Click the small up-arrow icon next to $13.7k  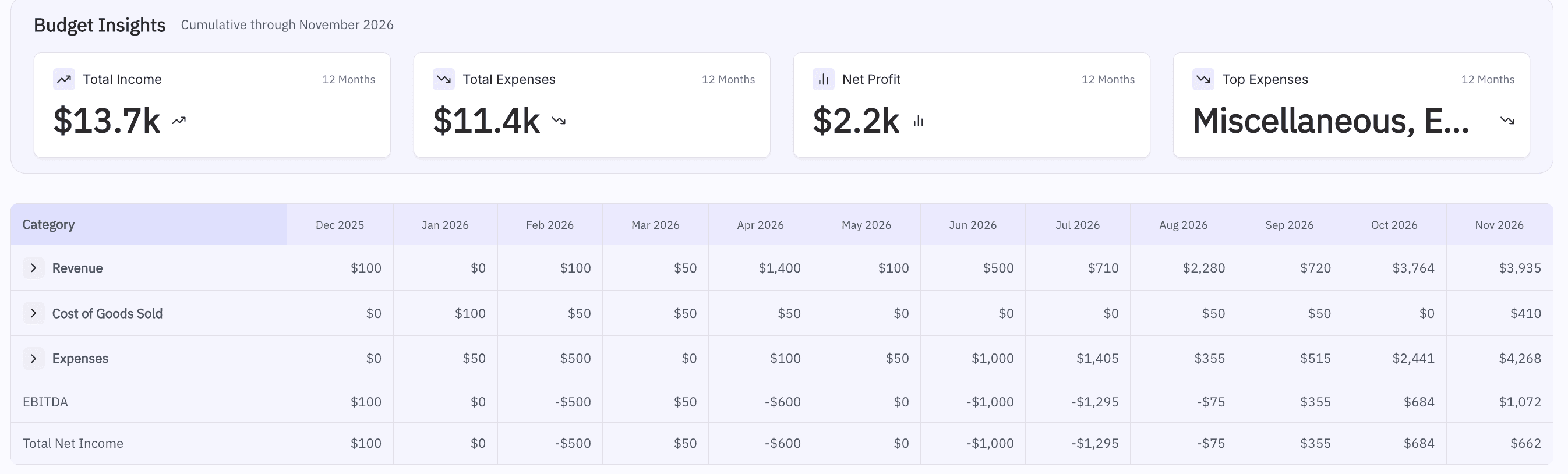coord(179,121)
